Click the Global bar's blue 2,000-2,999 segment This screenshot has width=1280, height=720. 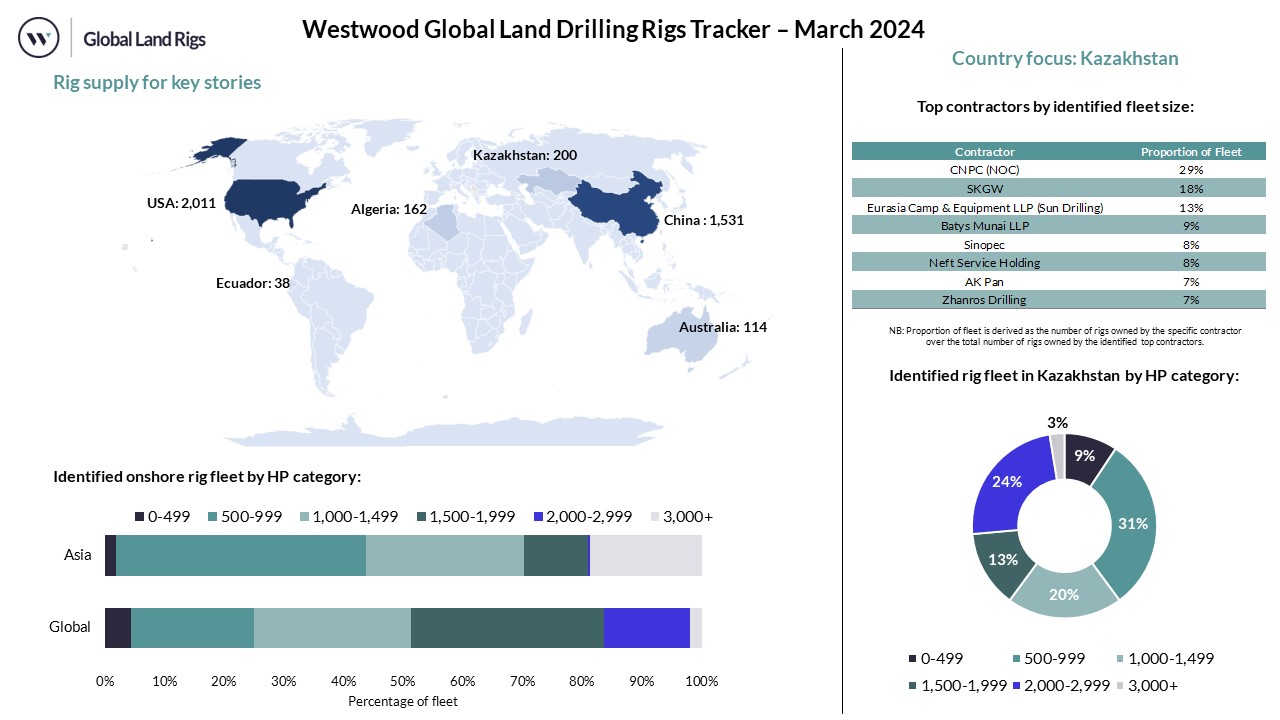click(646, 627)
